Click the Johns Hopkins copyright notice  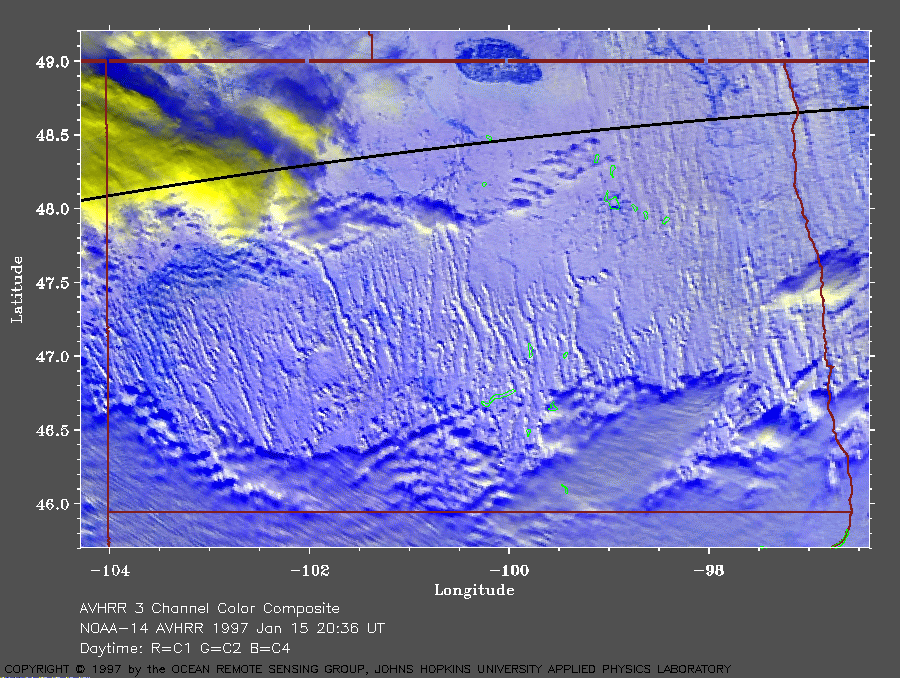click(367, 669)
